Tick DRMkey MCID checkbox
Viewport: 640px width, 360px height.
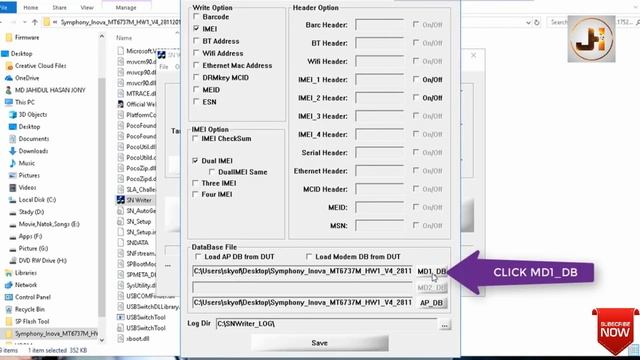click(196, 77)
